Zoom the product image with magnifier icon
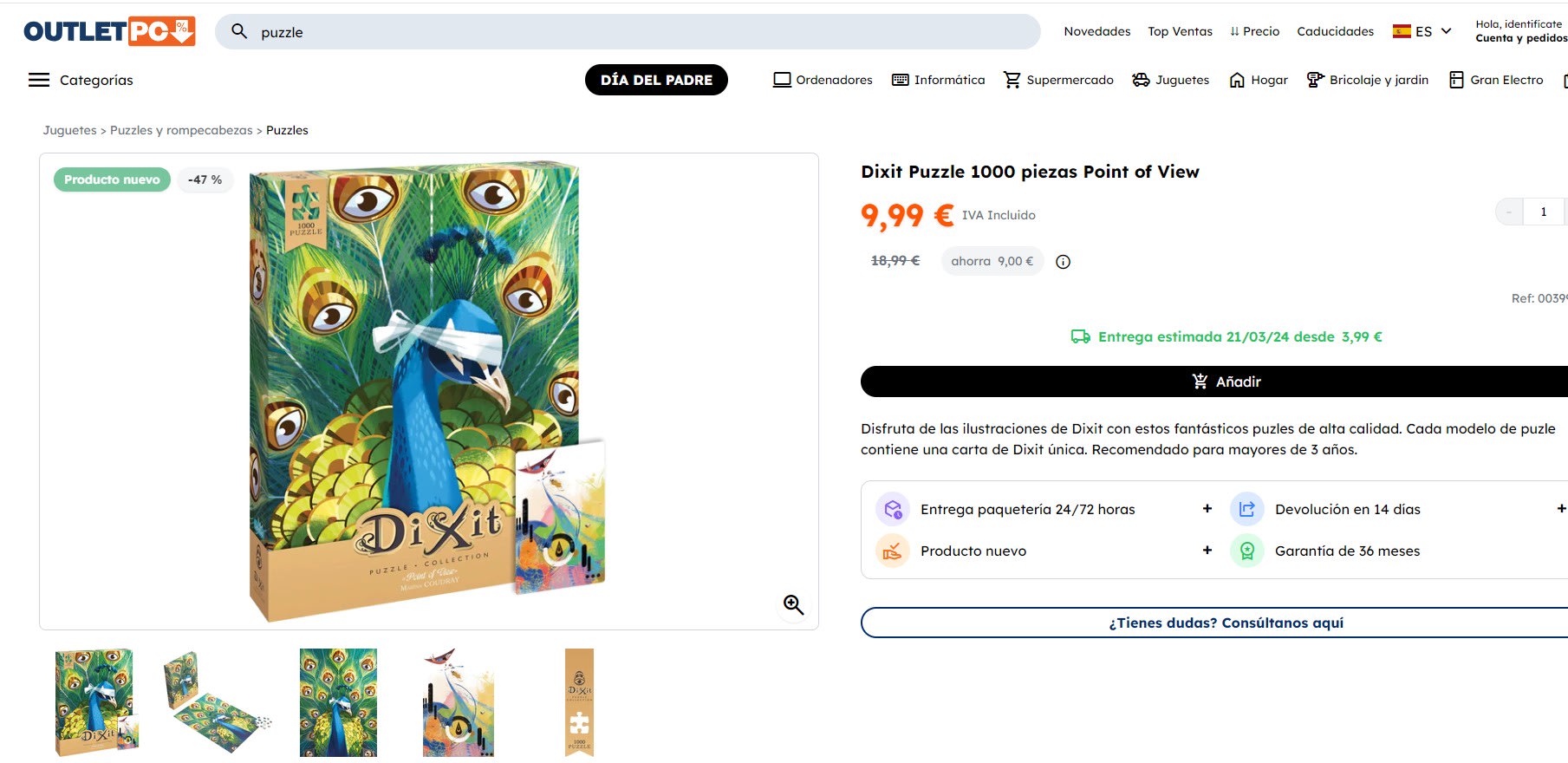1568x763 pixels. pos(793,604)
